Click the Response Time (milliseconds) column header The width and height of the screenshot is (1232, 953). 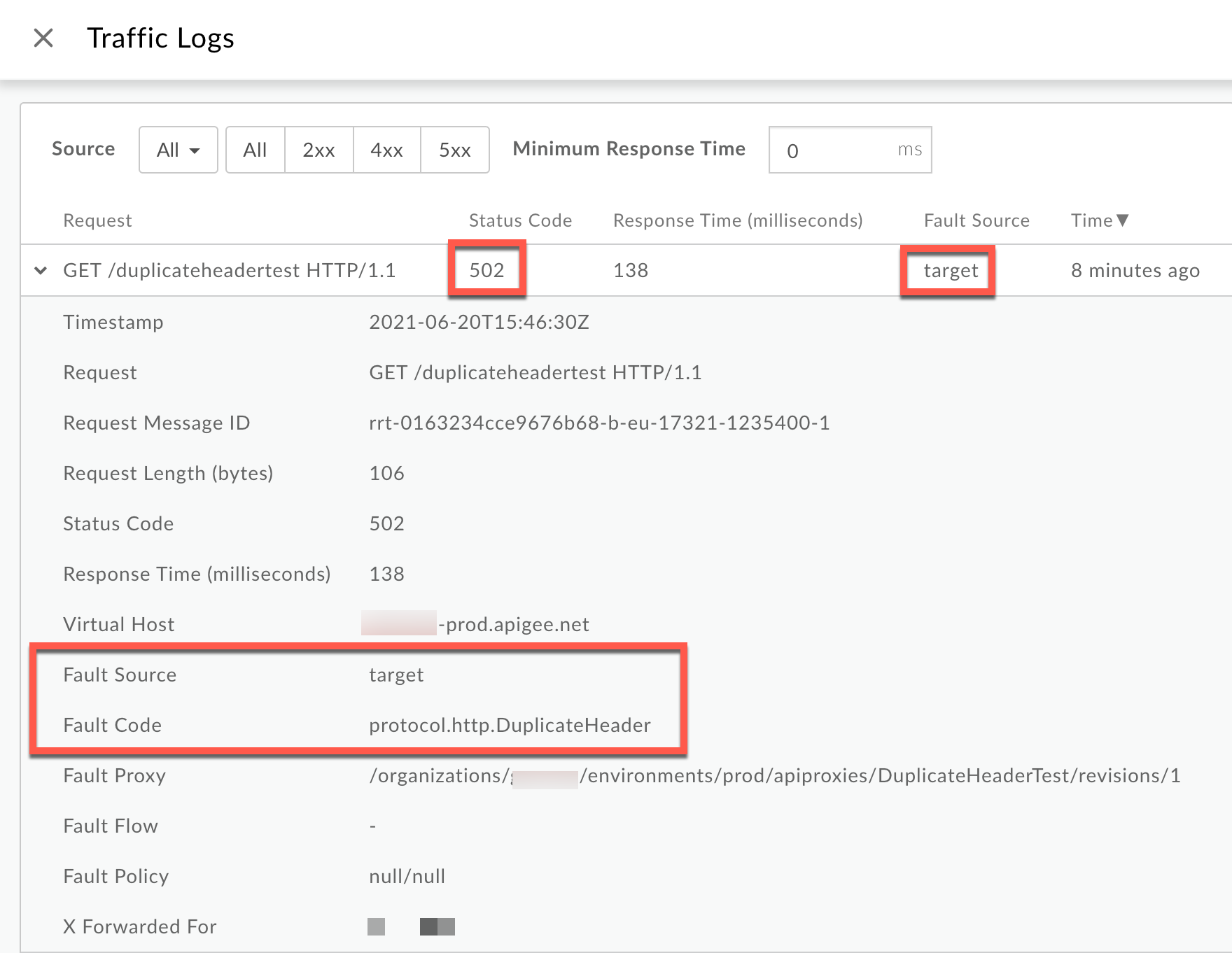tap(738, 220)
